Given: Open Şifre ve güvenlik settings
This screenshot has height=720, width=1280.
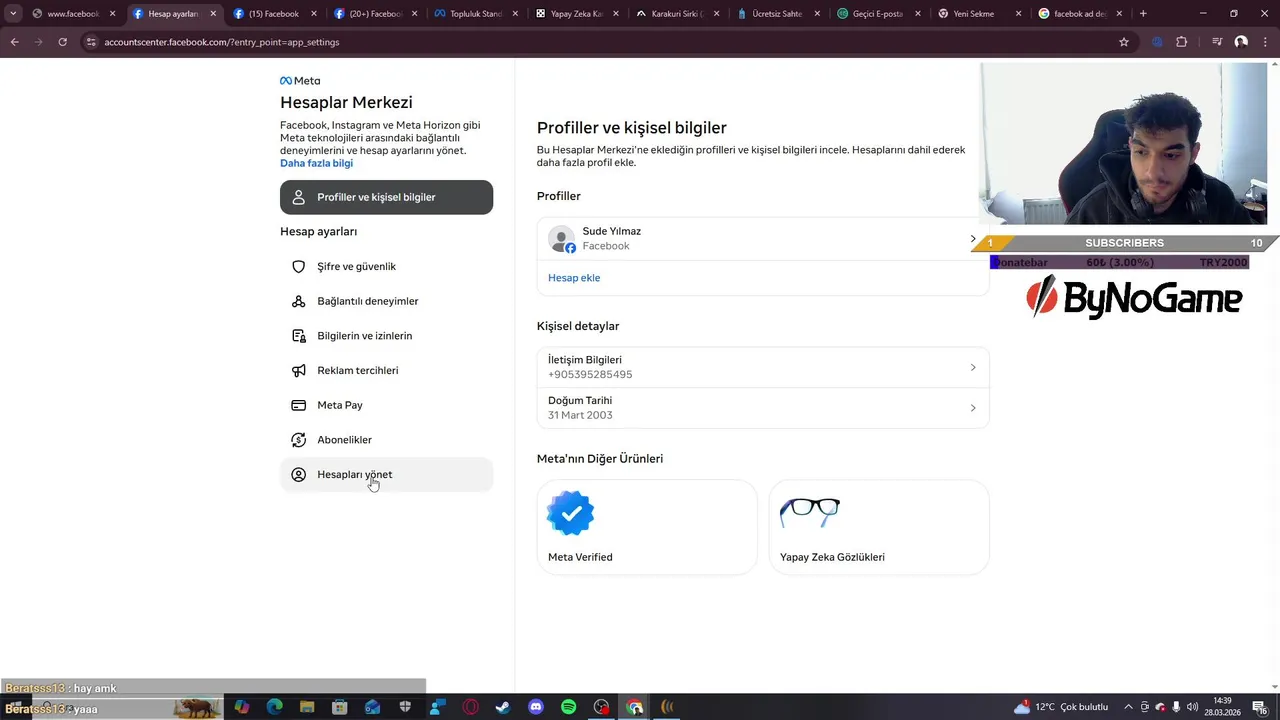Looking at the screenshot, I should click(x=386, y=267).
